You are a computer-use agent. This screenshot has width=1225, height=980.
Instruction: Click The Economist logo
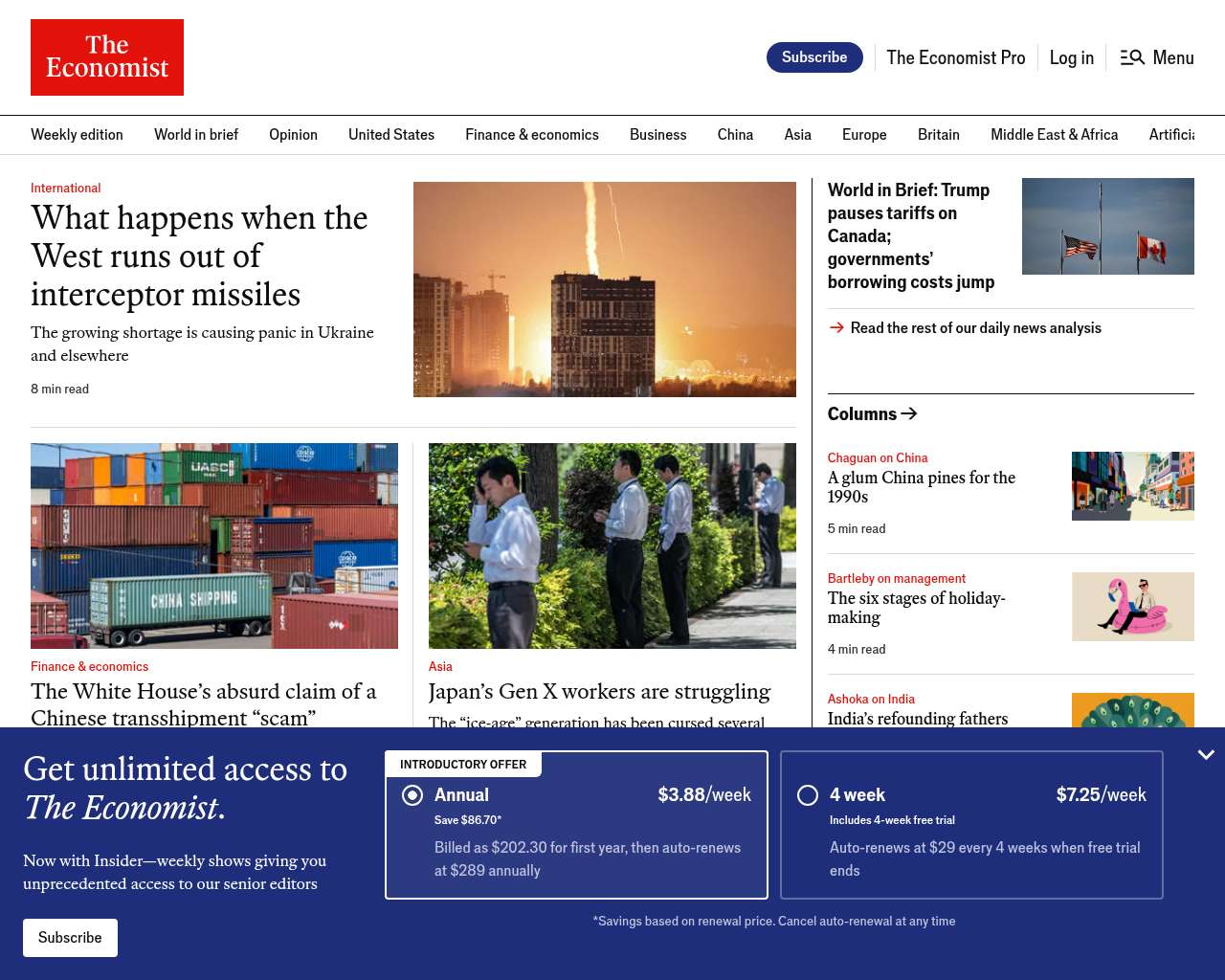click(107, 57)
